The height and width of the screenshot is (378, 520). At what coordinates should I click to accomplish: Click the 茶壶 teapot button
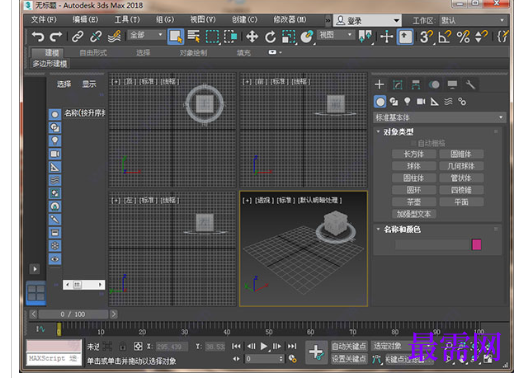point(414,202)
